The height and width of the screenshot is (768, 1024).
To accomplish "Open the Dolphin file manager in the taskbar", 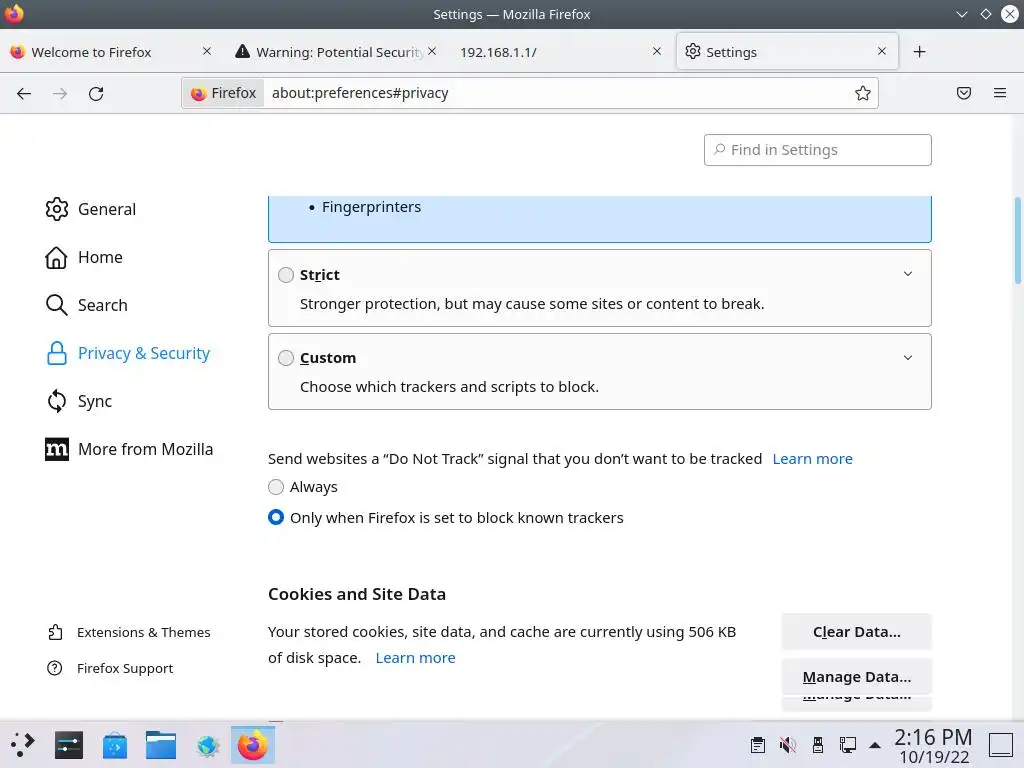I will 161,745.
